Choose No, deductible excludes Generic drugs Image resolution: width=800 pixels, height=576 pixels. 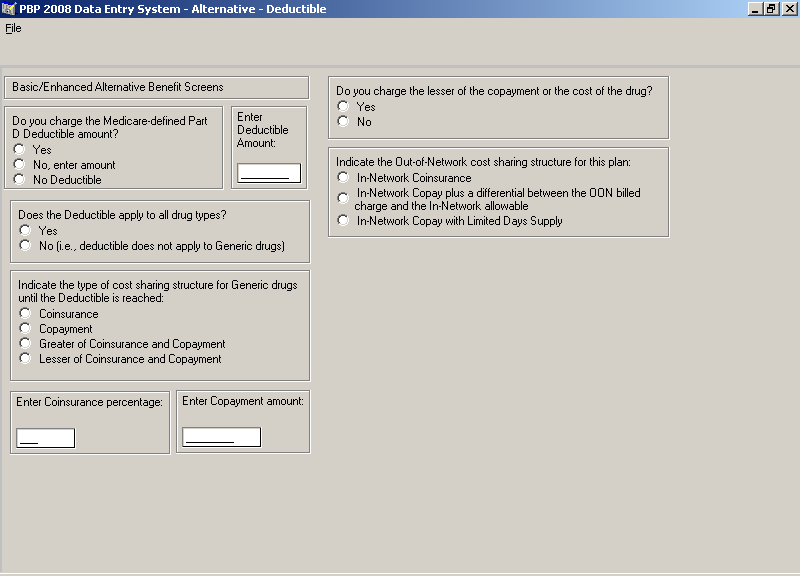(x=25, y=245)
